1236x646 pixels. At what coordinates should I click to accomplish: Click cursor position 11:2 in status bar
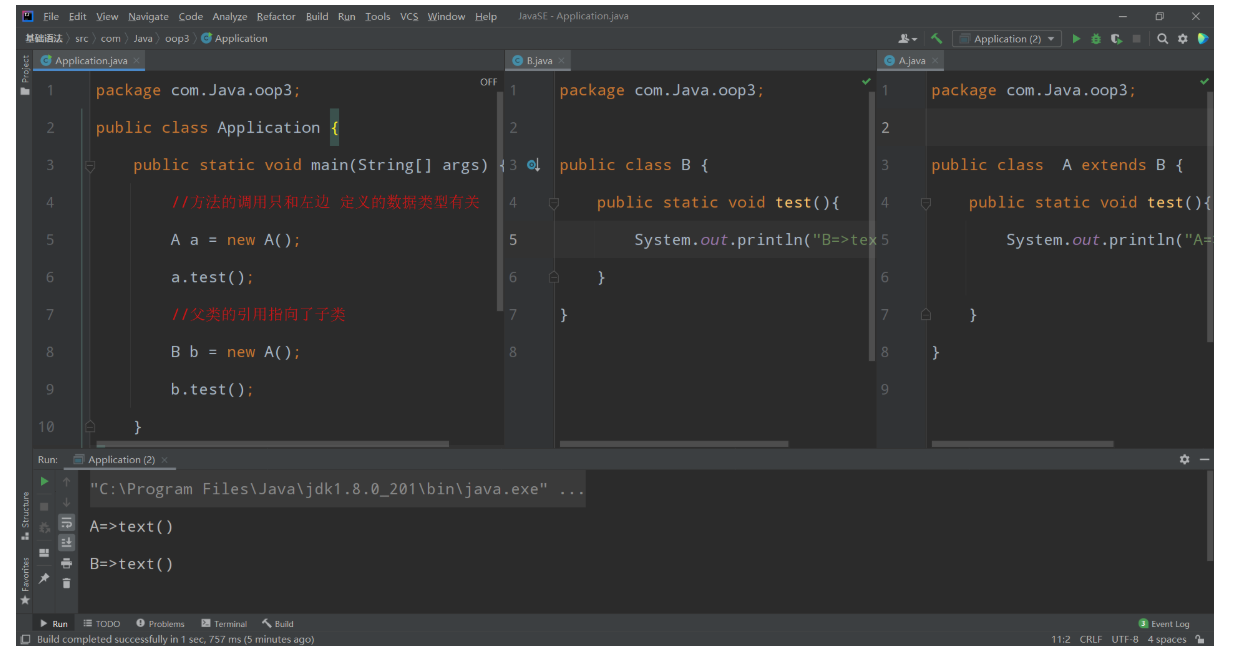tap(1061, 639)
